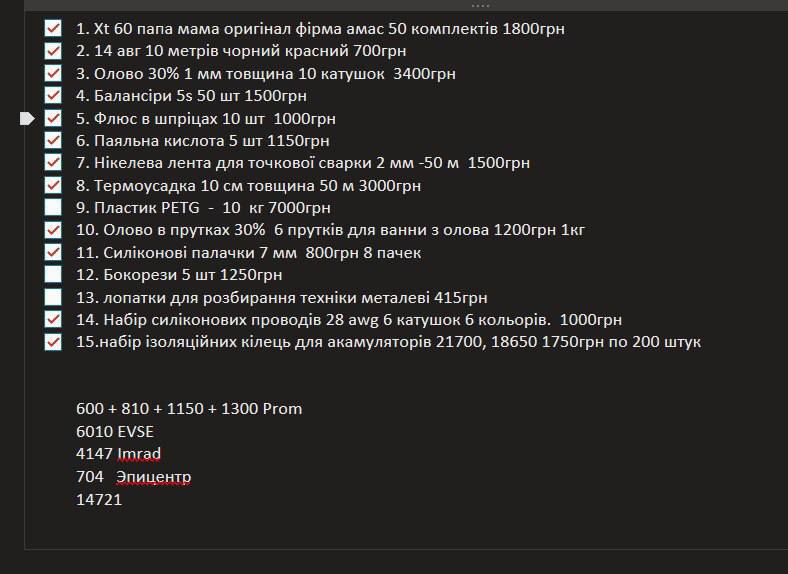This screenshot has height=574, width=788.
Task: Uncheck Нікелева лента item checkbox
Action: click(x=53, y=162)
